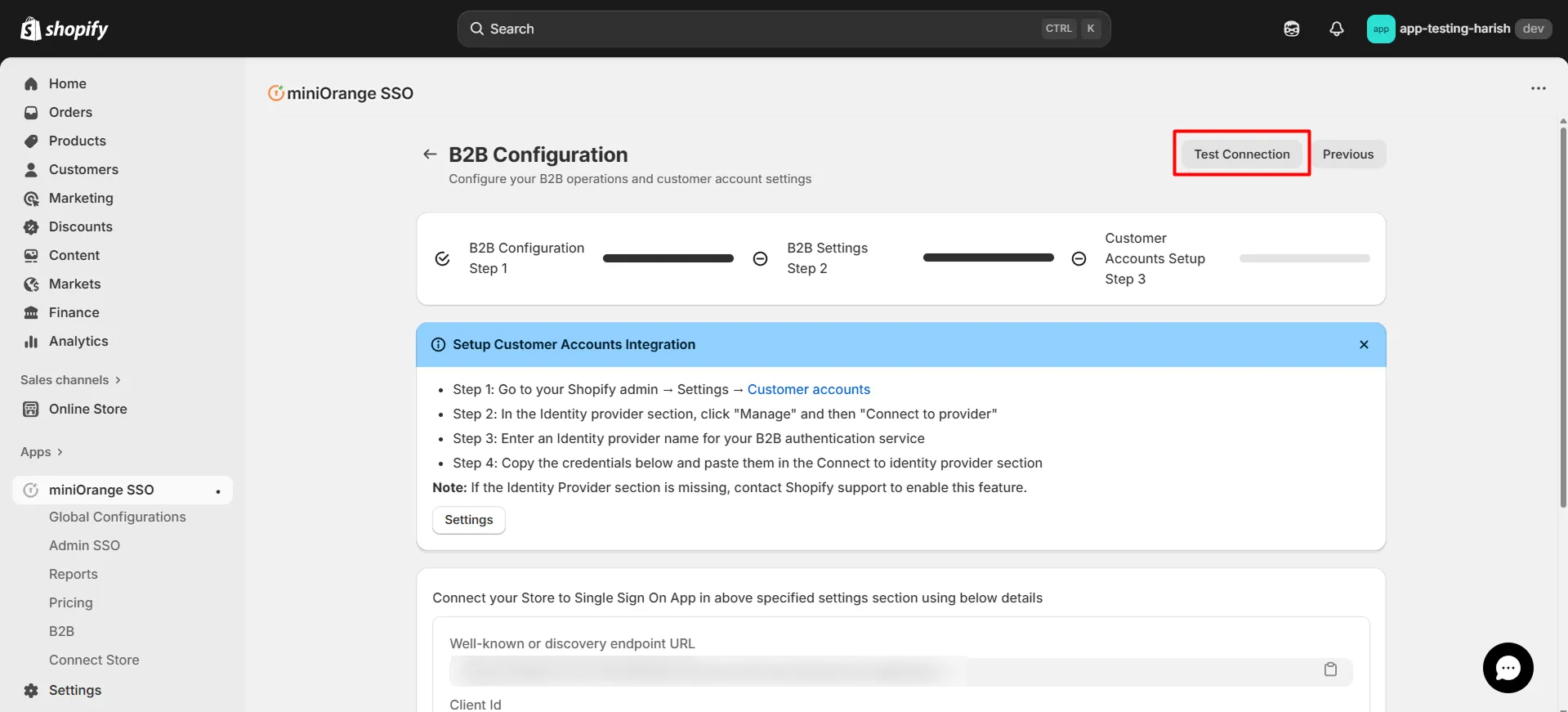This screenshot has width=1568, height=712.
Task: Select B2B in the miniOrange submenu
Action: (x=60, y=631)
